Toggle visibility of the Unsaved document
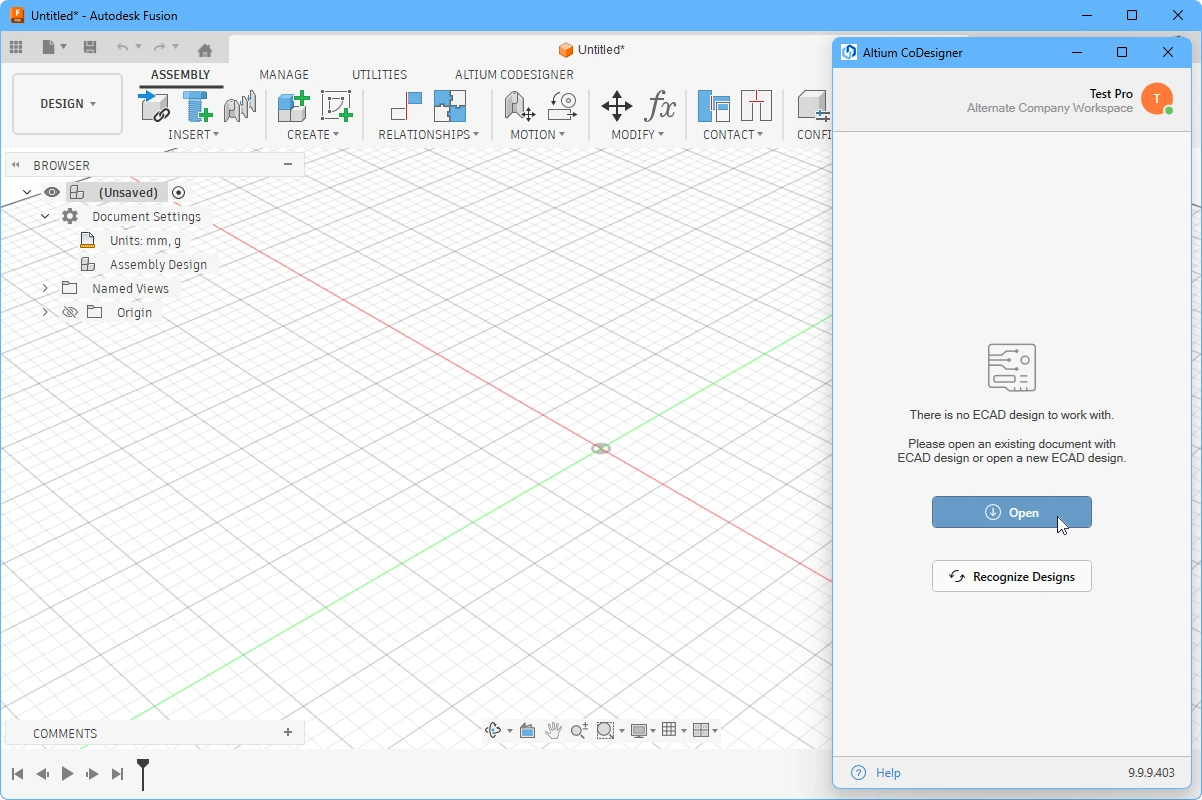 (x=51, y=192)
